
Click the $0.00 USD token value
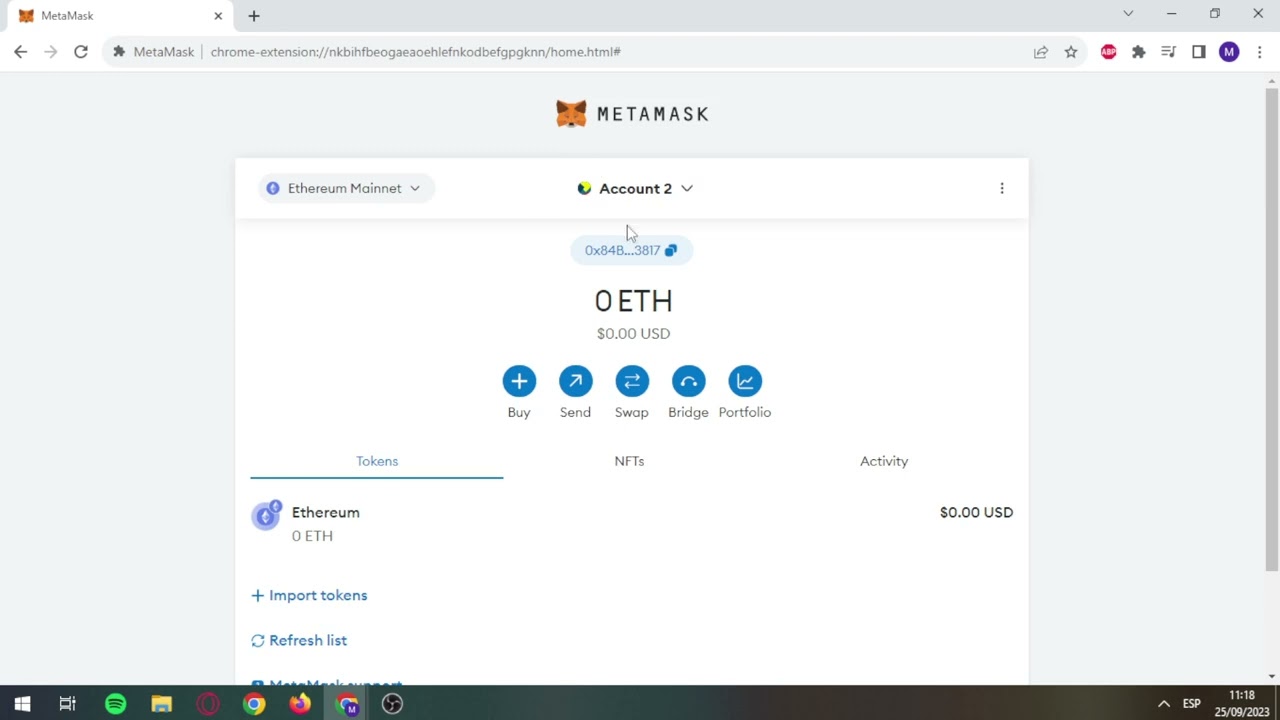(x=976, y=512)
